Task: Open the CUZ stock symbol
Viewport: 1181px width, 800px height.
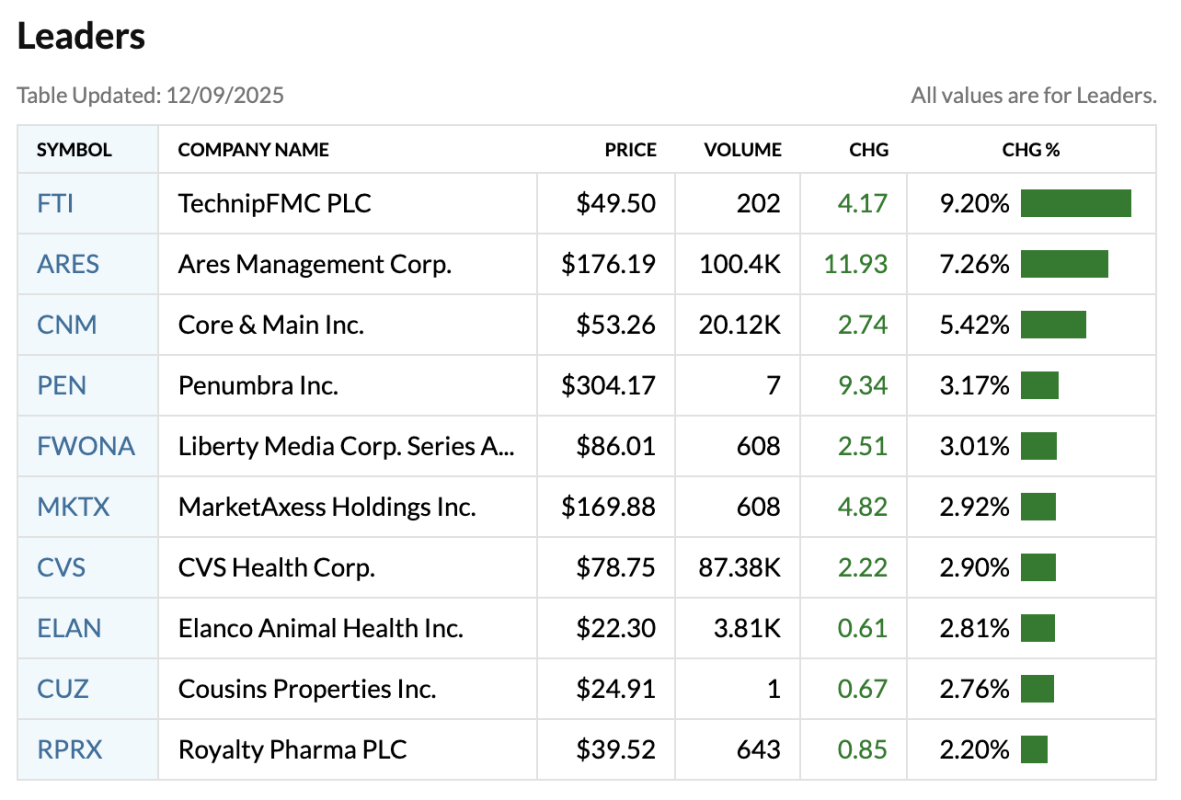Action: (63, 689)
